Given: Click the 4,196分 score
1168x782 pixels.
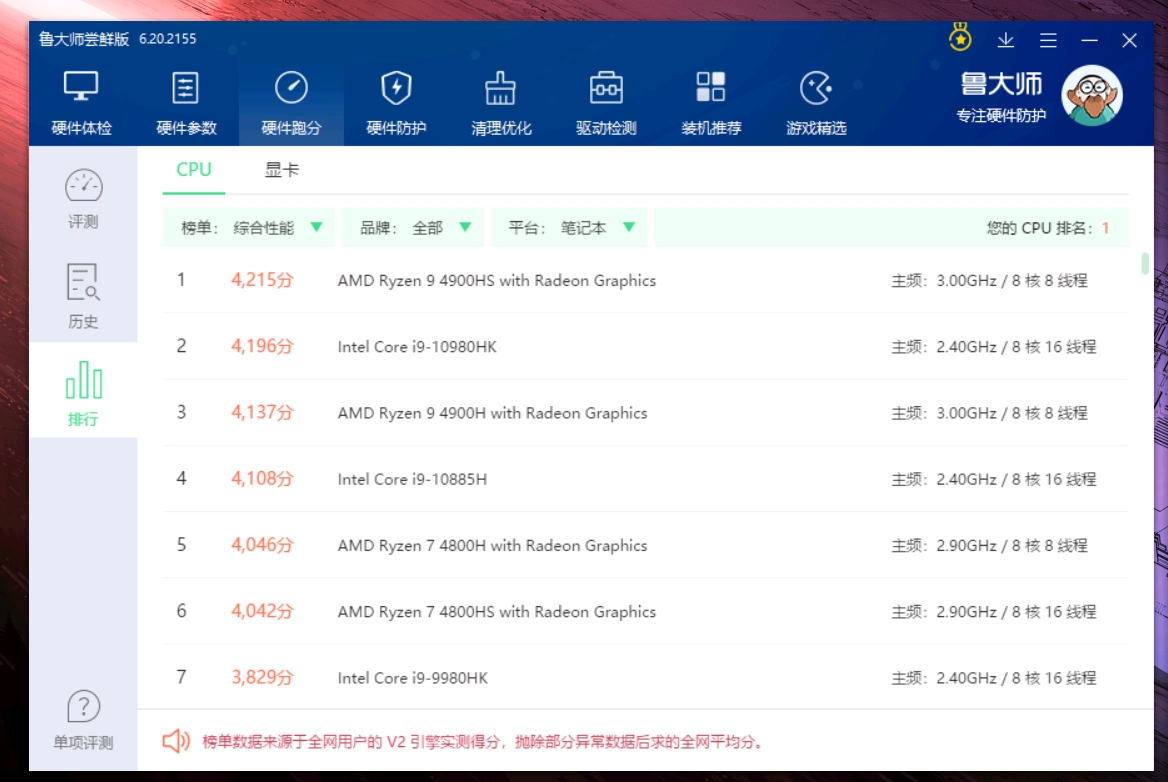Looking at the screenshot, I should [x=262, y=346].
